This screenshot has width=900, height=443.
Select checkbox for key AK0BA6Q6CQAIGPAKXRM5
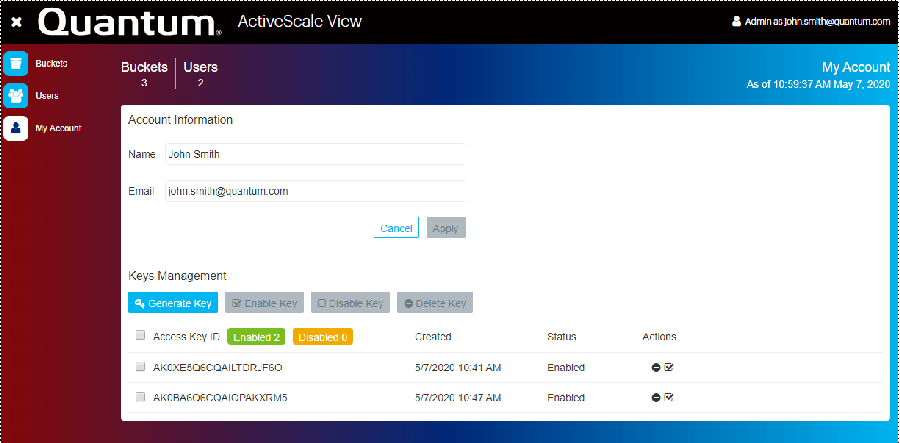pyautogui.click(x=141, y=398)
